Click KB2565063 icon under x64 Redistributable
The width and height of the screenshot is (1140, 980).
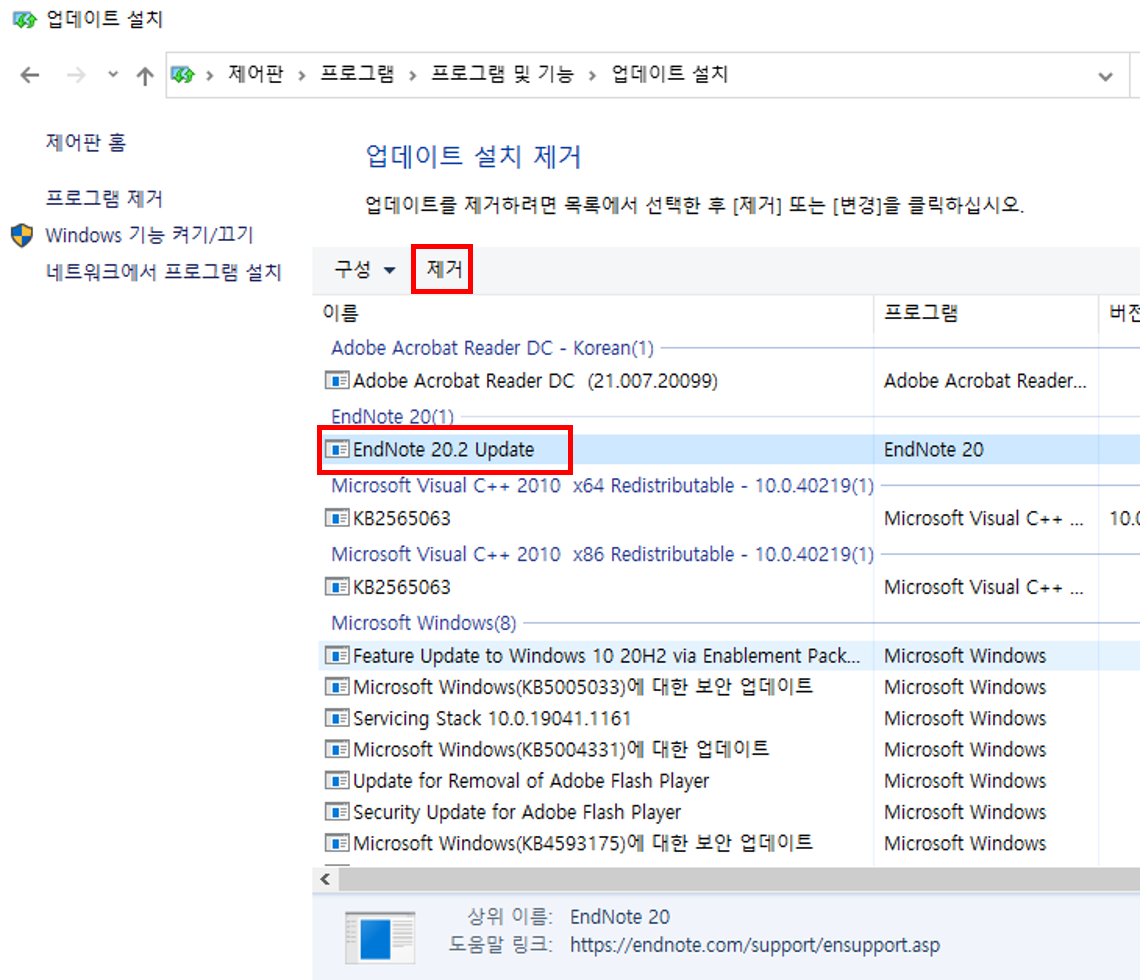coord(336,518)
